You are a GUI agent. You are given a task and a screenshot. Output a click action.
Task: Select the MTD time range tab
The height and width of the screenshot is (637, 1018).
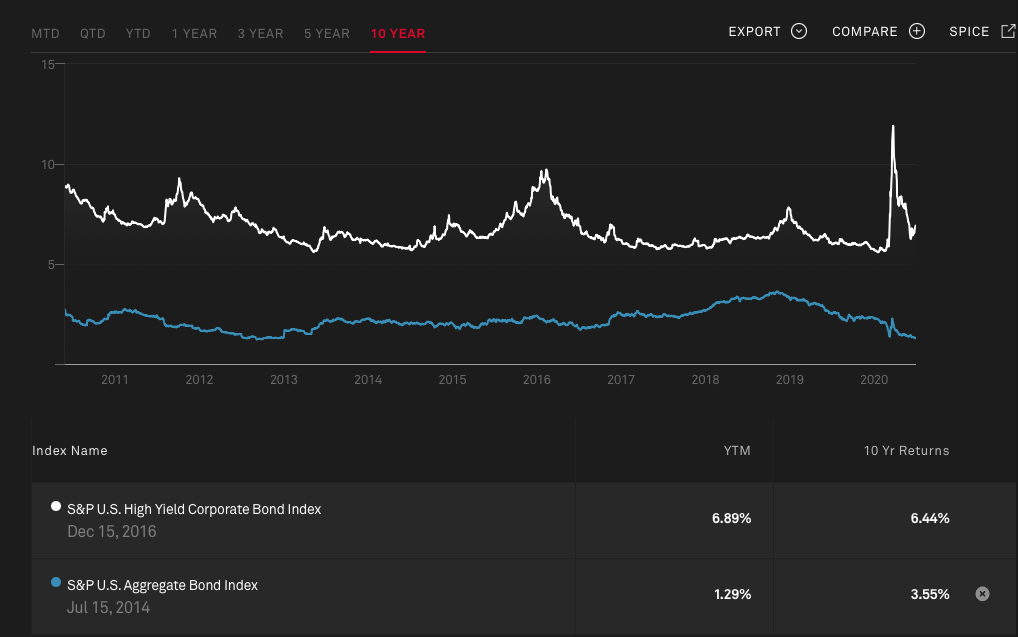(45, 34)
